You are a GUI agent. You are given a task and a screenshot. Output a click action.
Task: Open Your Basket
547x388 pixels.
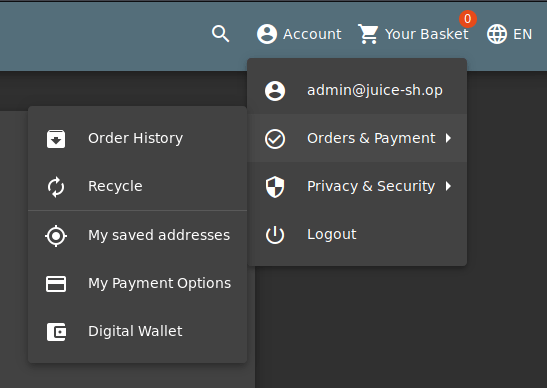[426, 34]
